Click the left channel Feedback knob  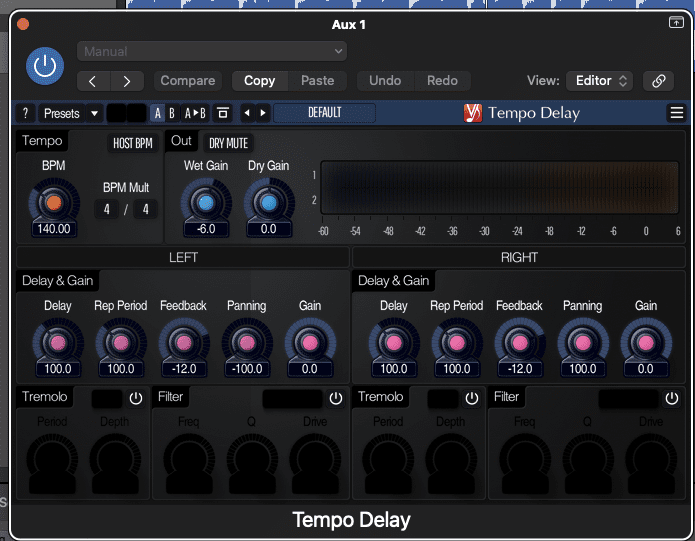click(184, 343)
